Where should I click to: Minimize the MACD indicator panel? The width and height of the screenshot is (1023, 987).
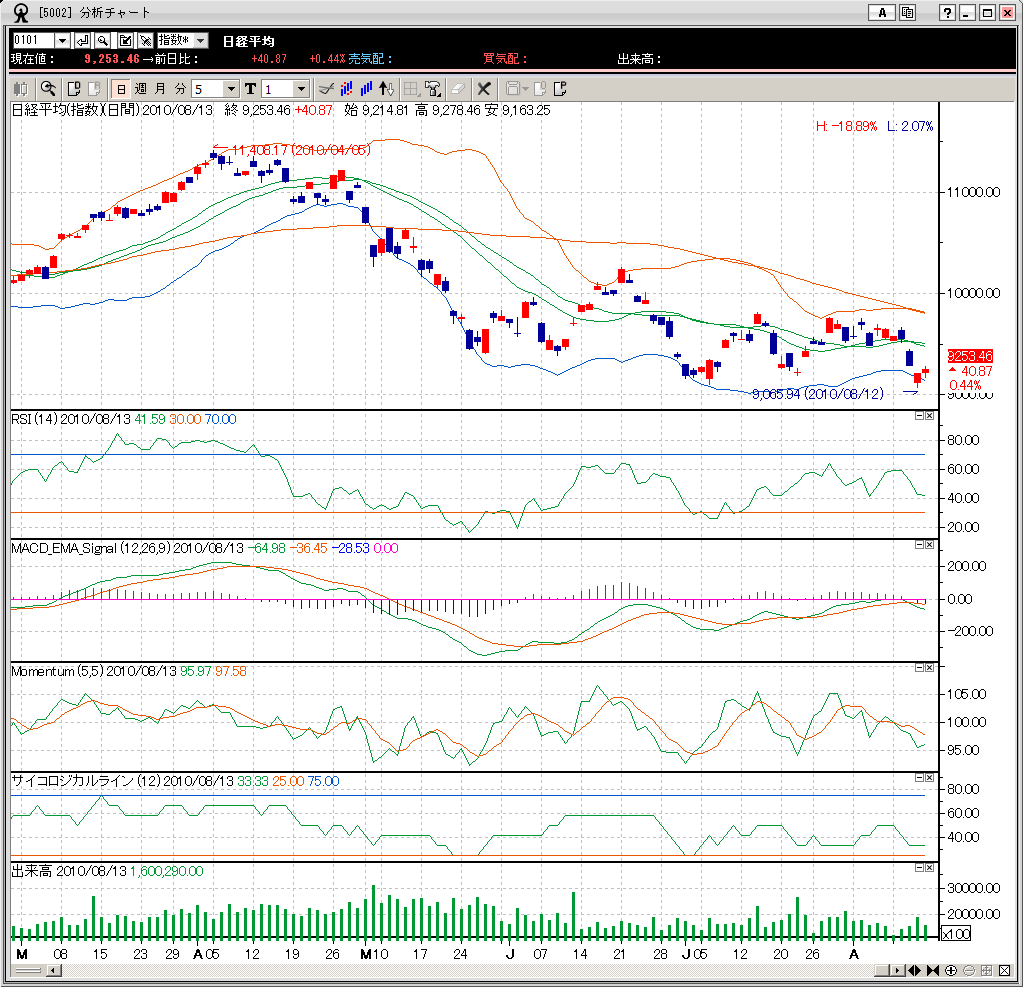point(919,545)
